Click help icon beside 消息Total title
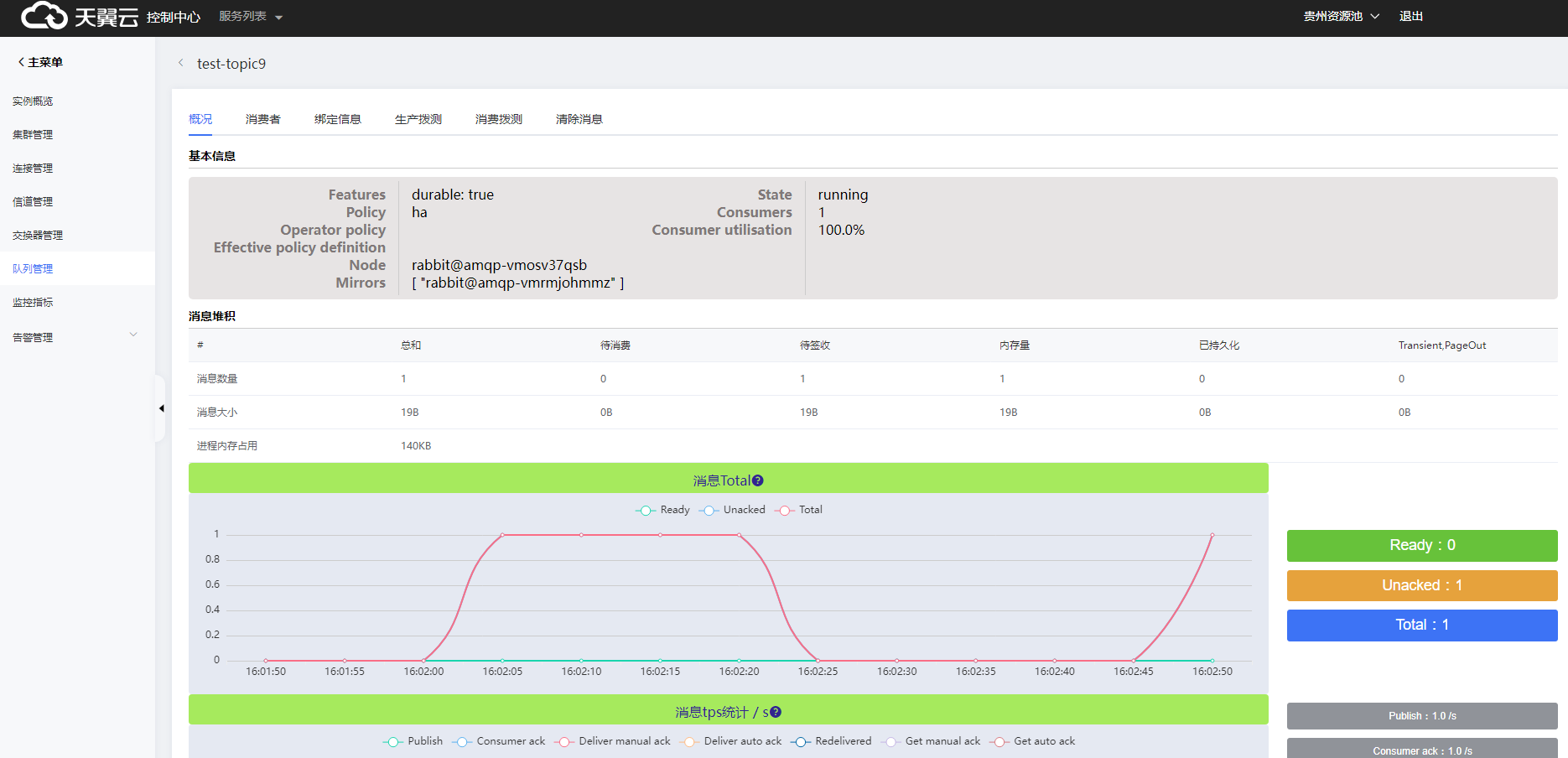 pos(757,480)
